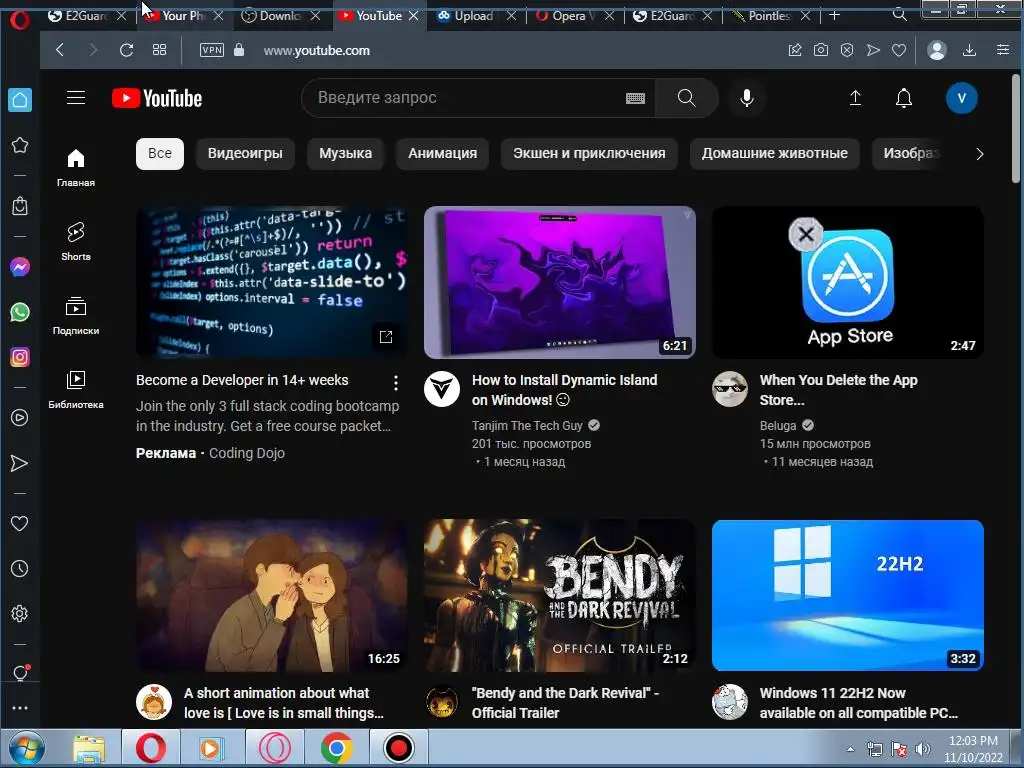Viewport: 1024px width, 768px height.
Task: Click the YouTube search magnifier button
Action: [x=686, y=98]
